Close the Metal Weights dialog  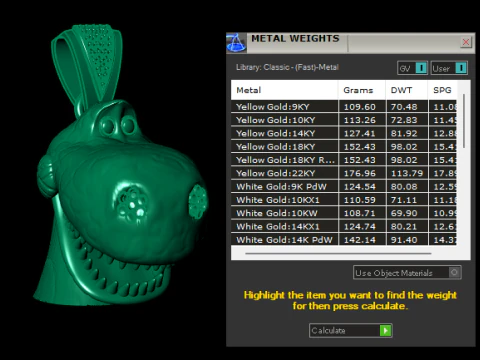tap(466, 42)
